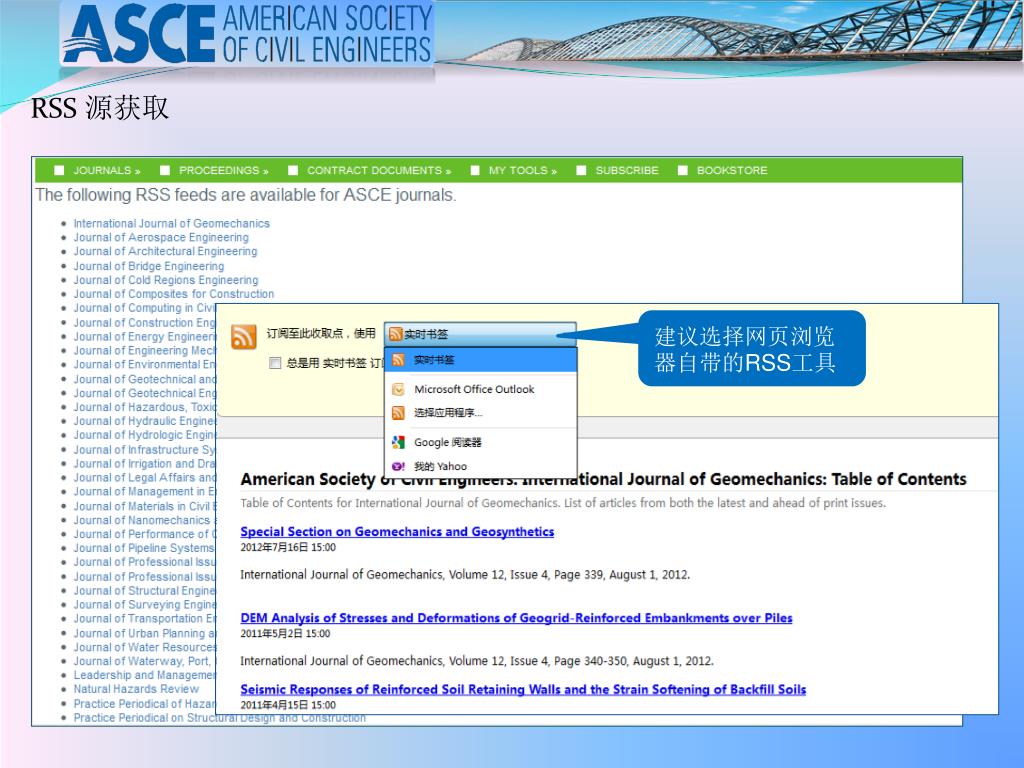1024x768 pixels.
Task: Choose 我的 Yahoo from the list
Action: click(481, 466)
